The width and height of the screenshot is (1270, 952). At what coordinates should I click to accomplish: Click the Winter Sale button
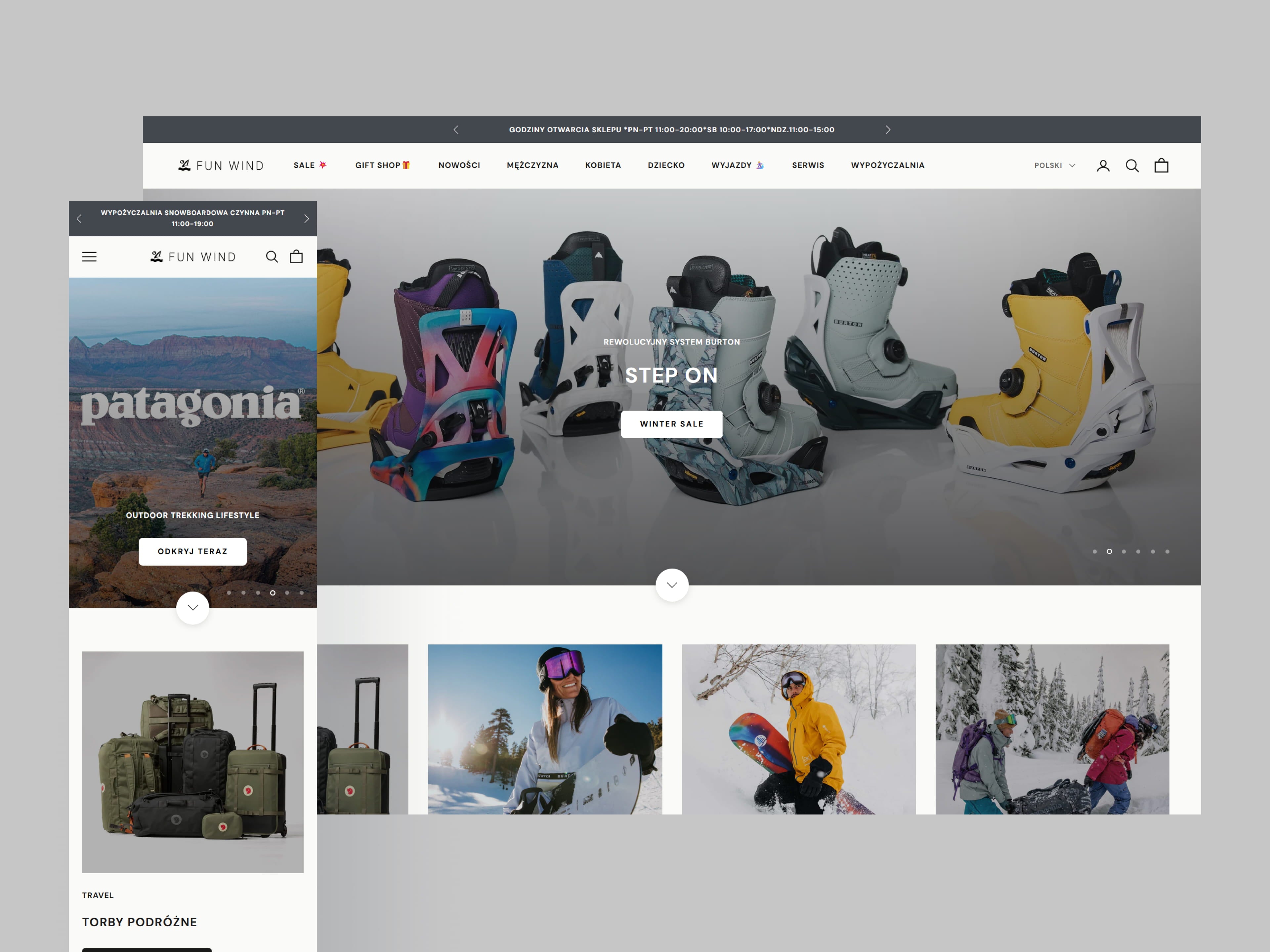coord(671,424)
